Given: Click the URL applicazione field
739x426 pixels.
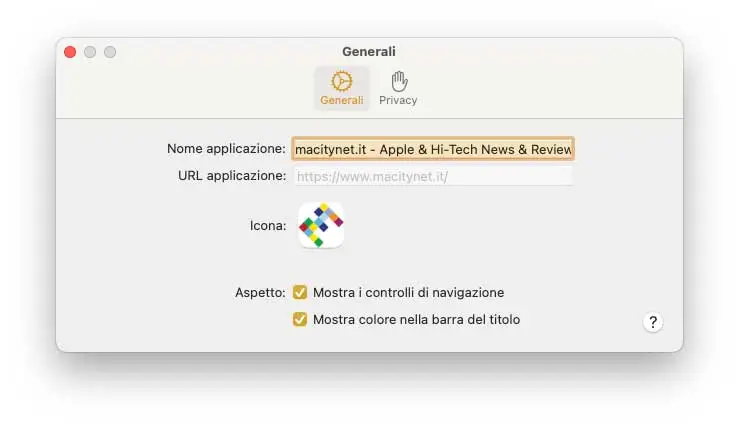Looking at the screenshot, I should [x=433, y=176].
